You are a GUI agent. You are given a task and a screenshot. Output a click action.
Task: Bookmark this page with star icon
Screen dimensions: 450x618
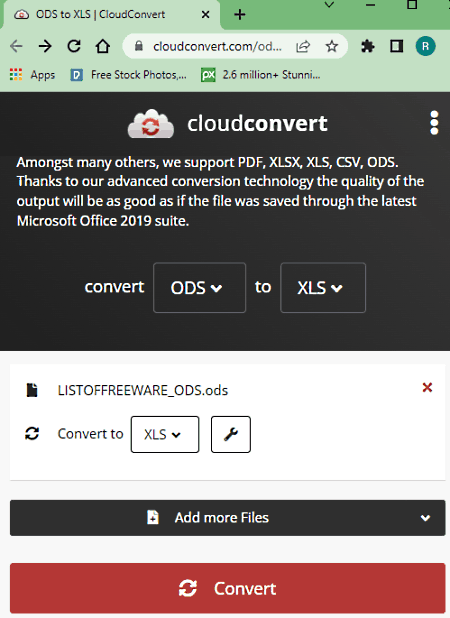[x=332, y=47]
